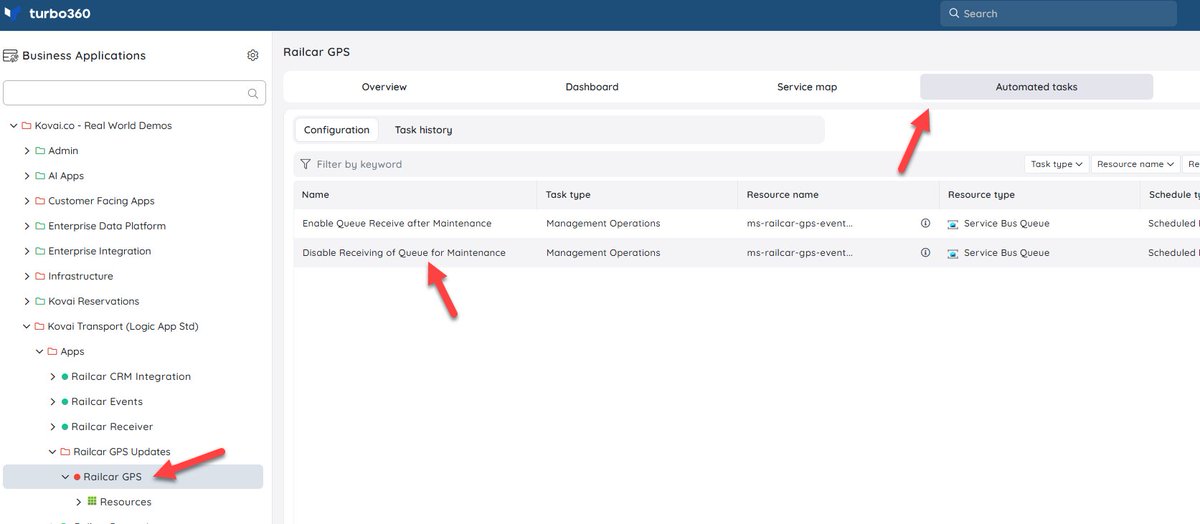1200x524 pixels.
Task: Collapse Kovai Transport (Logic App Std)
Action: point(27,326)
